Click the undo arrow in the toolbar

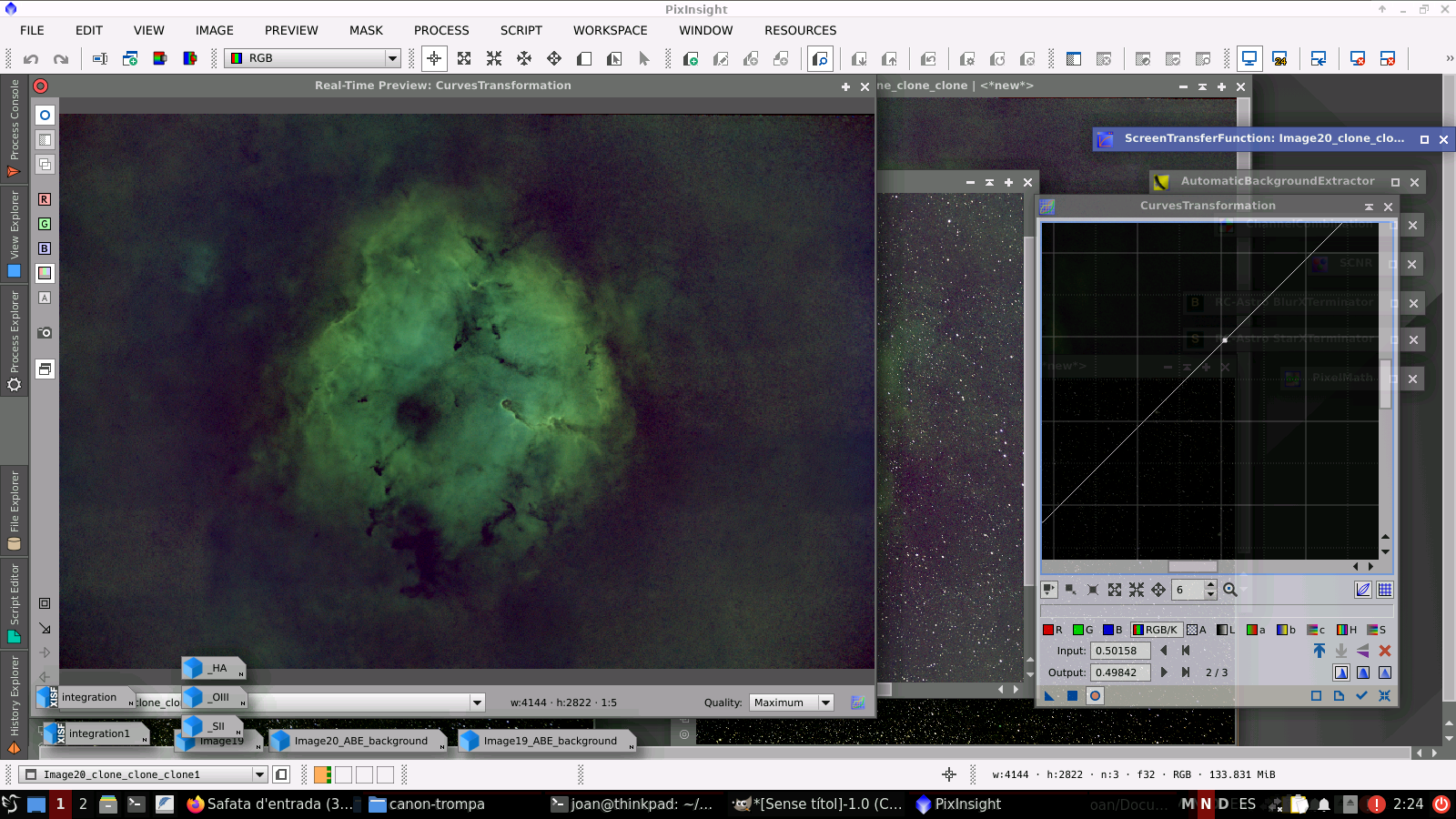point(31,59)
